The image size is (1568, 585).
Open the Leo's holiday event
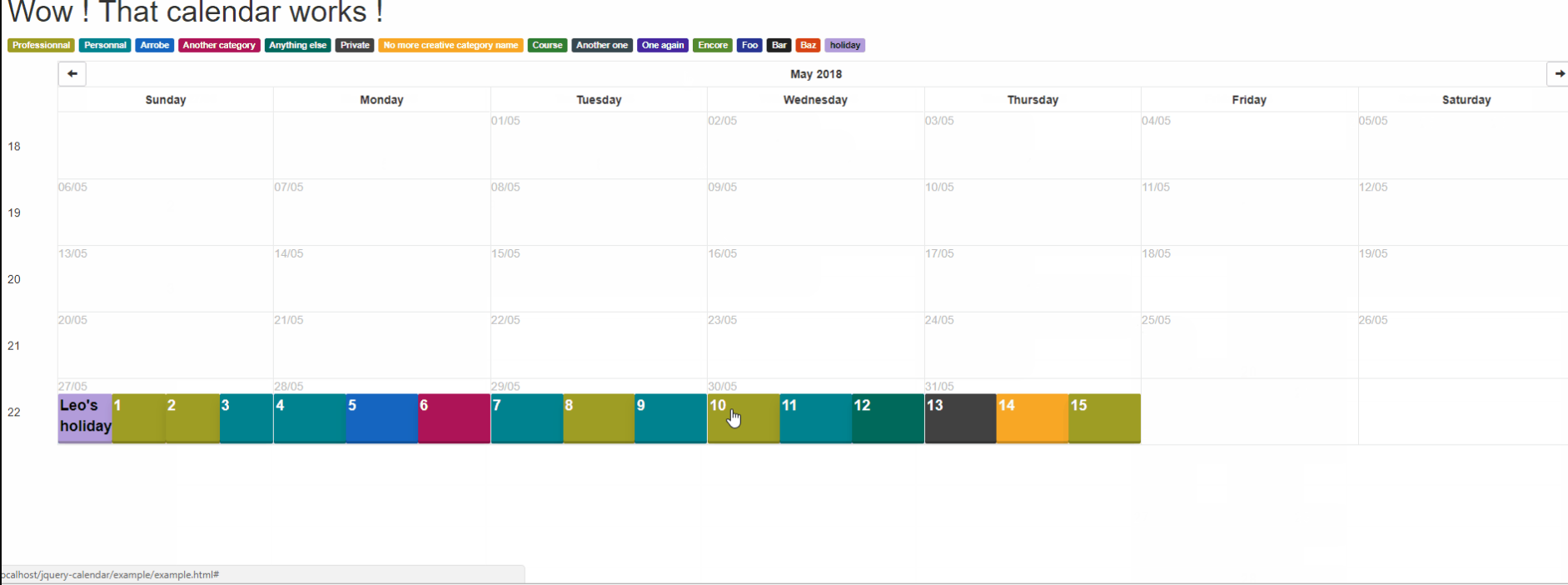click(x=85, y=418)
